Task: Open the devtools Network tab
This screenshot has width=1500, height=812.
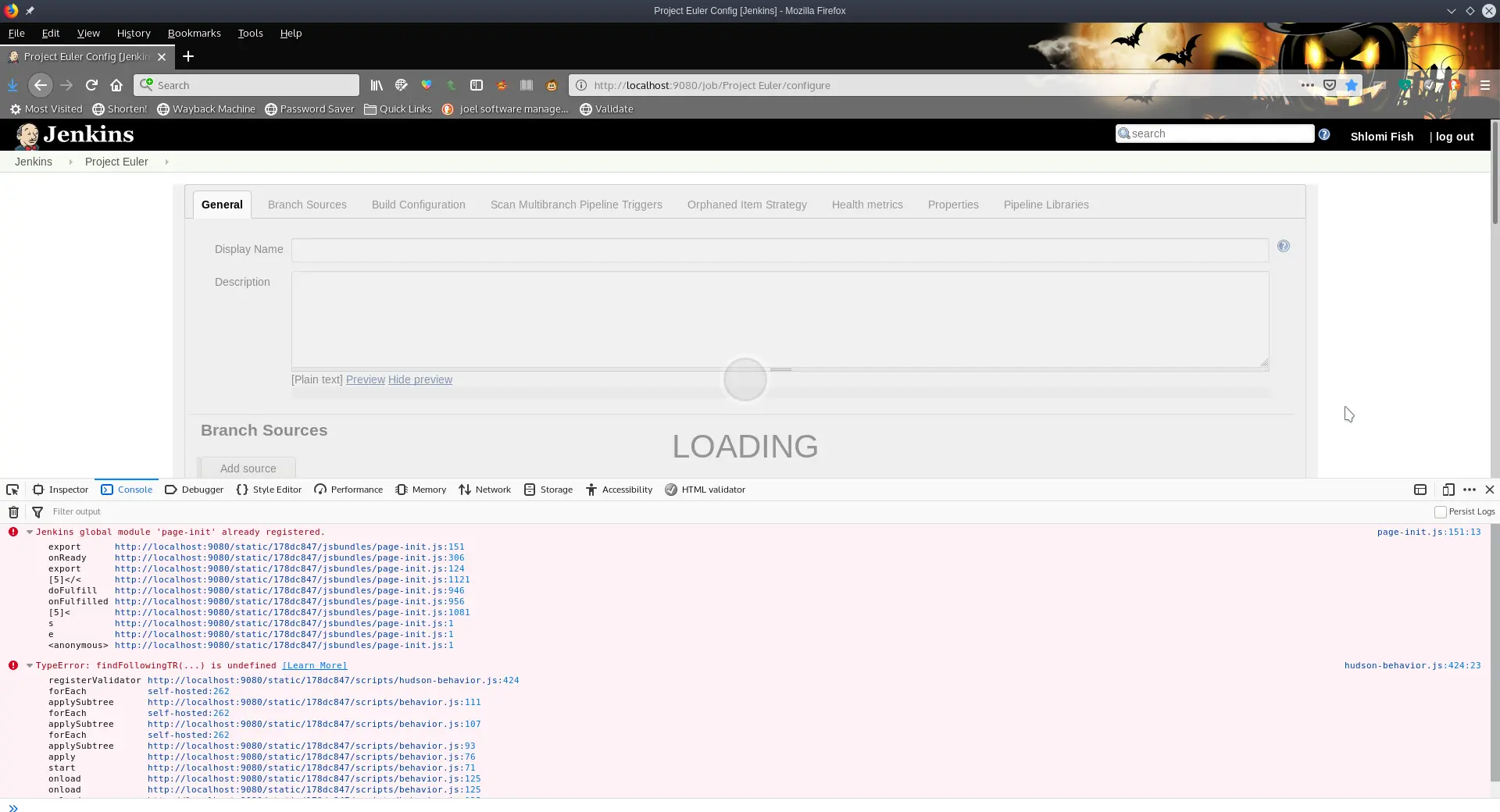Action: point(485,490)
